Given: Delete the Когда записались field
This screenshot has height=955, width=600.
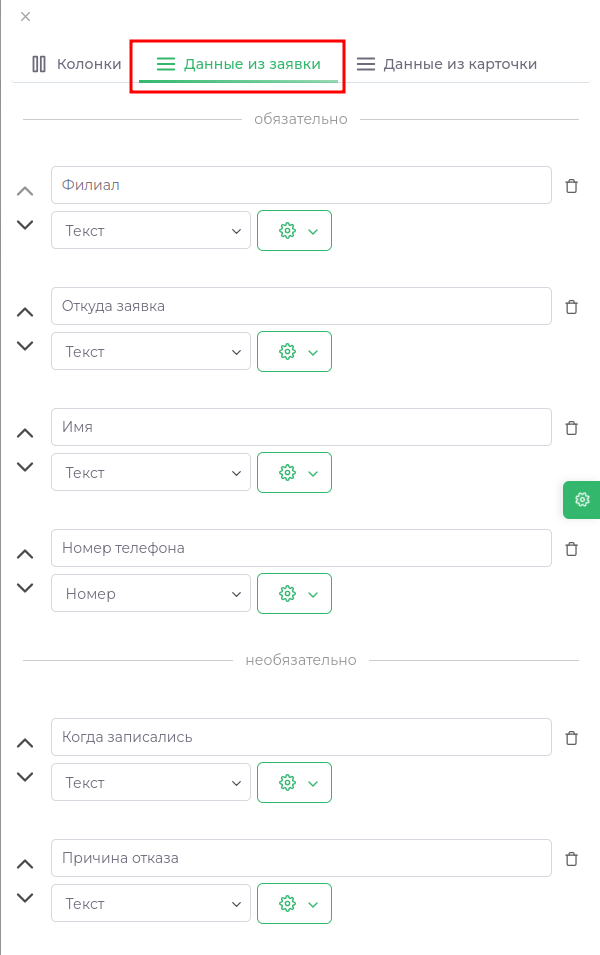Looking at the screenshot, I should (572, 738).
